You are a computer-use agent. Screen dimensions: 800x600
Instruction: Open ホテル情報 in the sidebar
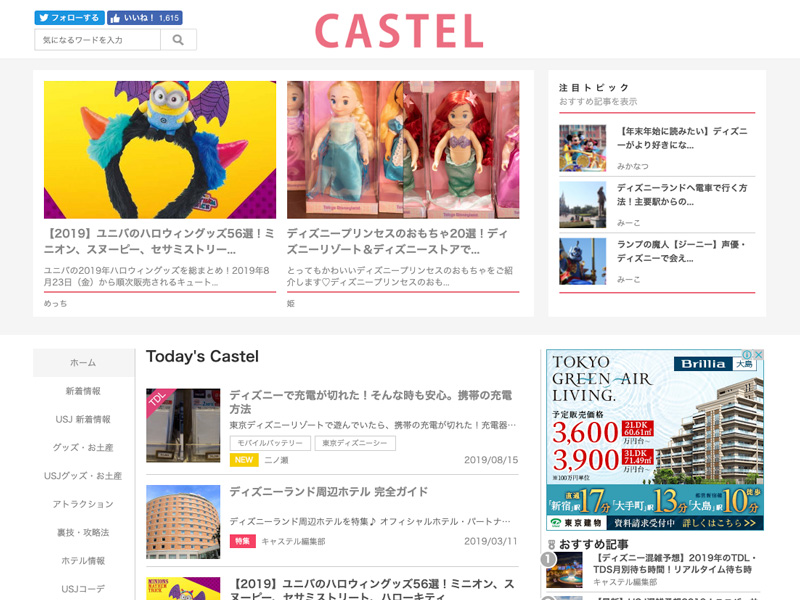point(83,561)
